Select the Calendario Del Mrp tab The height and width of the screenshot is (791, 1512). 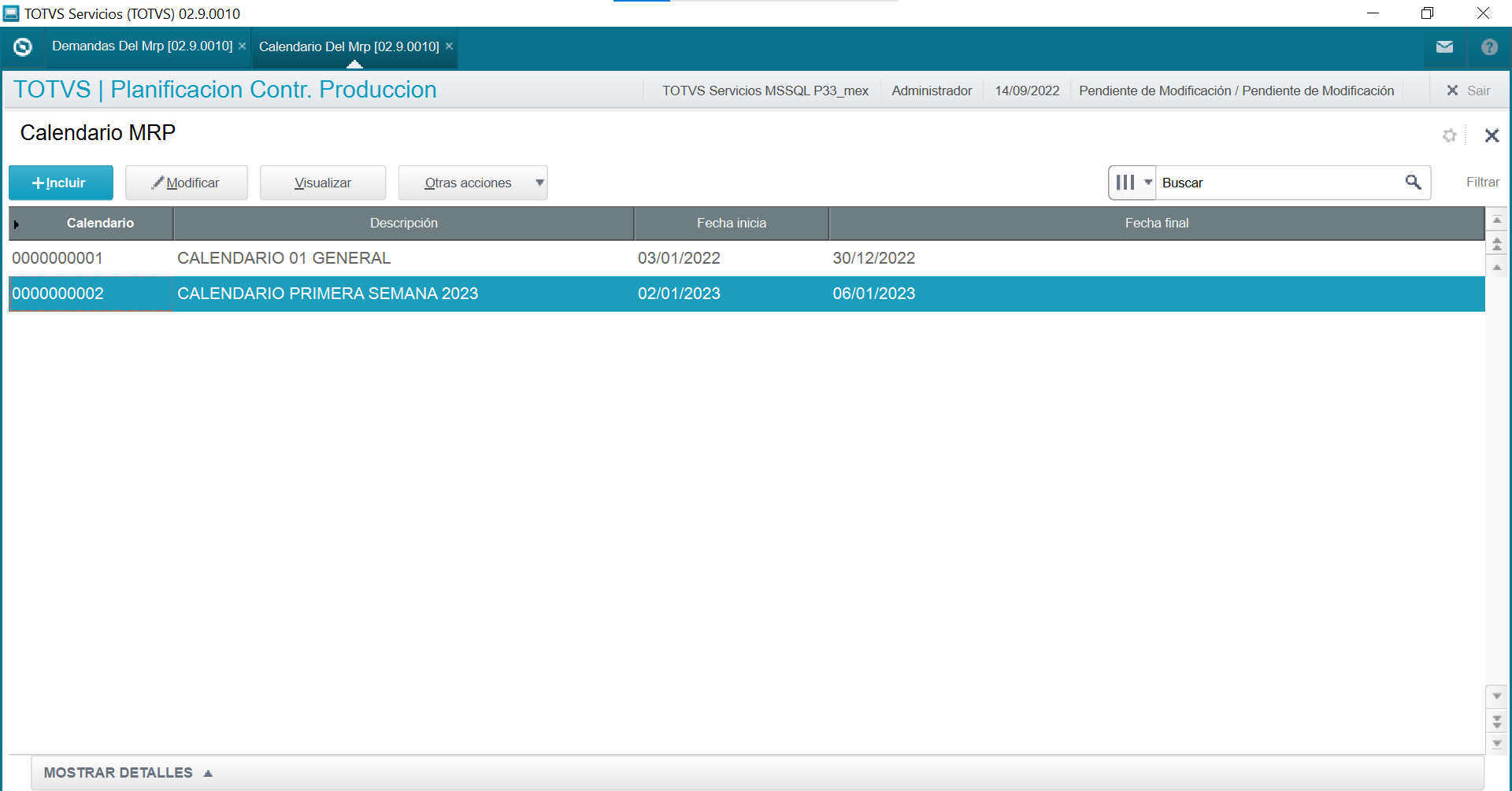pyautogui.click(x=349, y=47)
